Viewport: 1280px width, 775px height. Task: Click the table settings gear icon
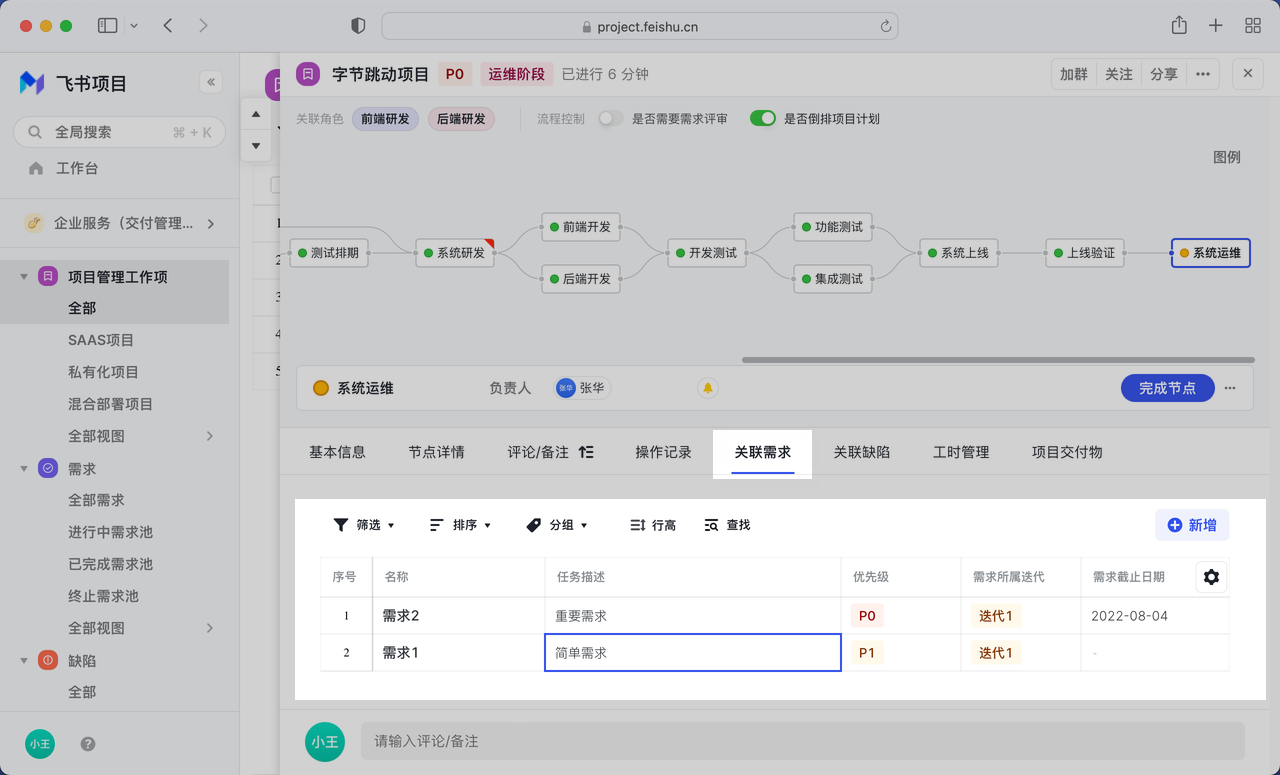pos(1211,577)
